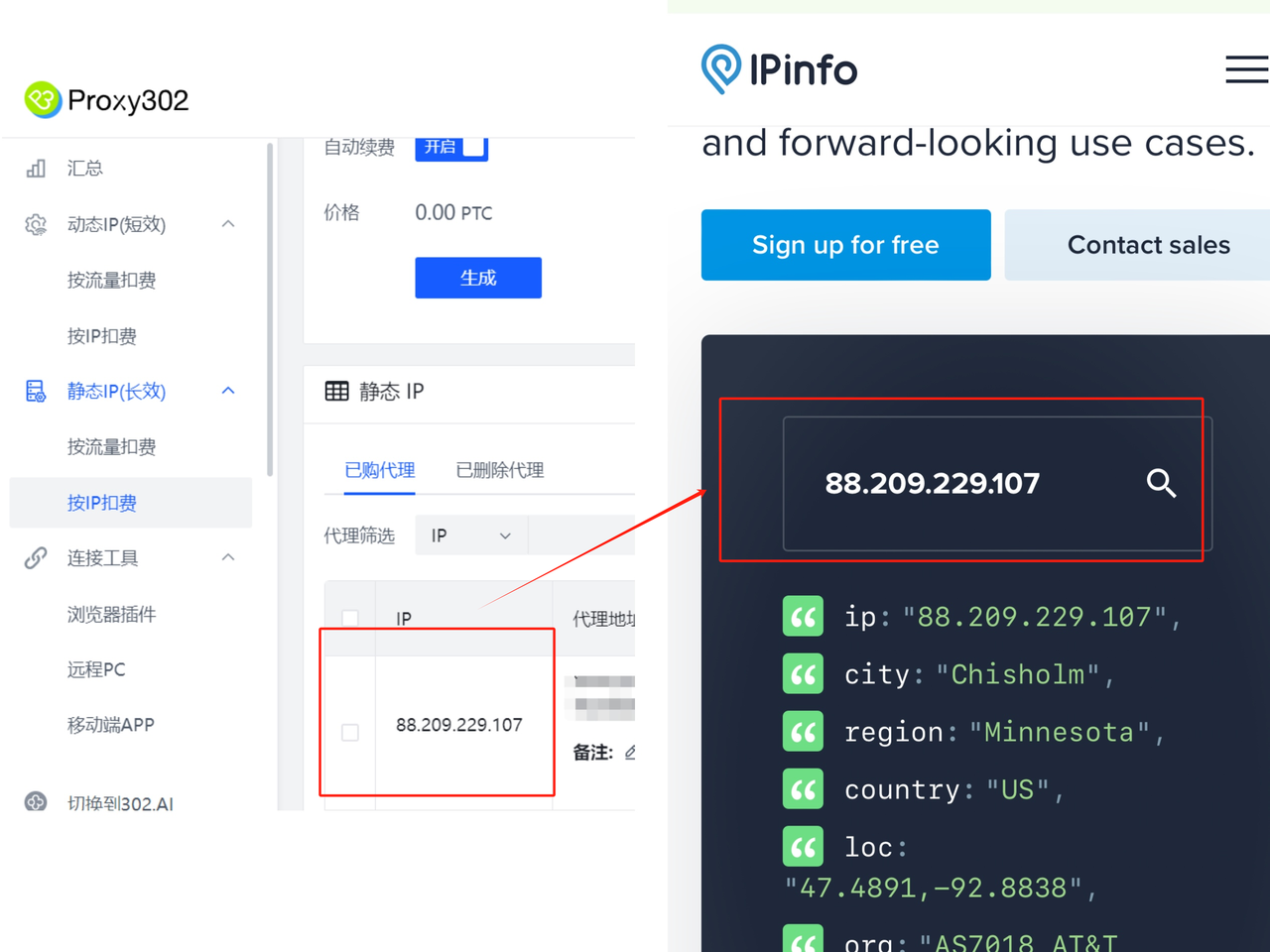1270x952 pixels.
Task: Click the blue 生成 button
Action: 478,278
